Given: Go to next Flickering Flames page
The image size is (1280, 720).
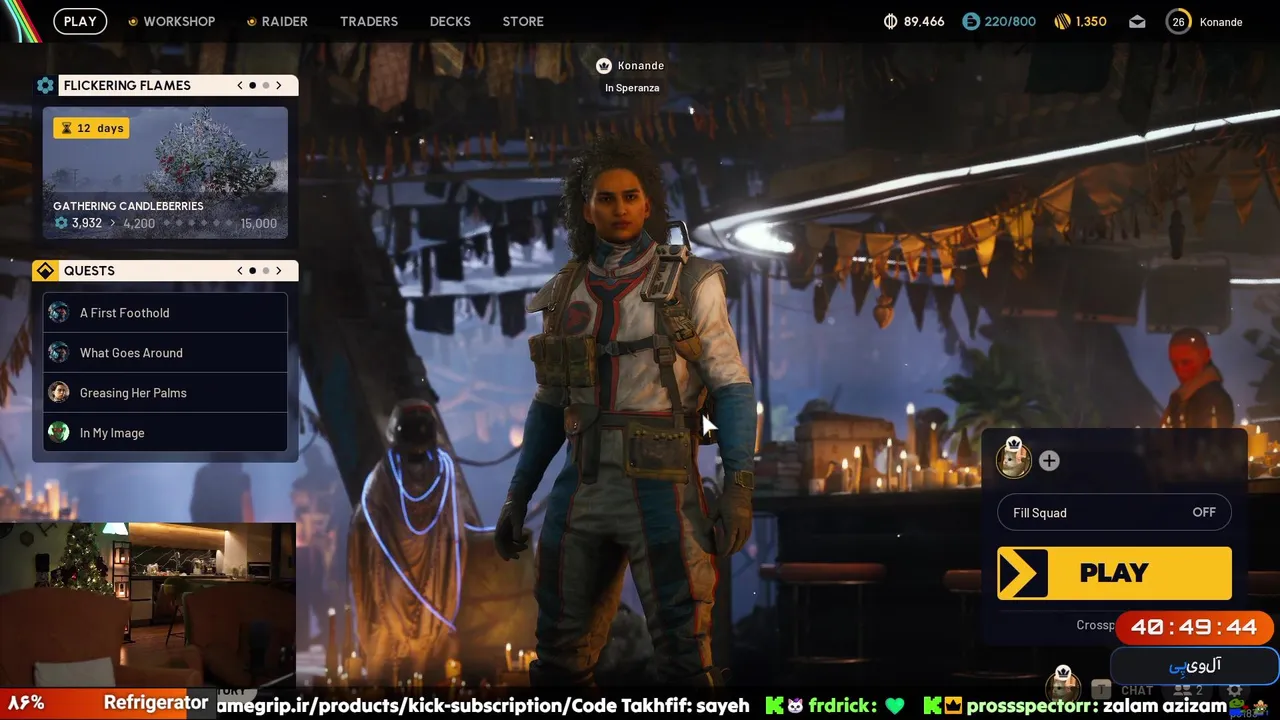Looking at the screenshot, I should (x=278, y=85).
